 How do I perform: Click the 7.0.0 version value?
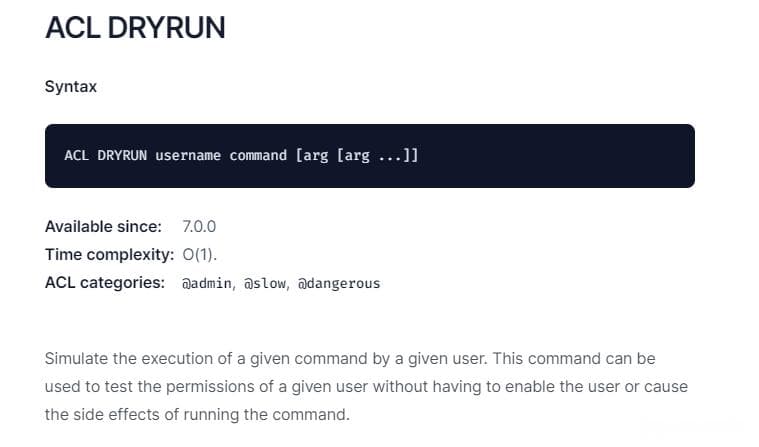click(x=199, y=227)
